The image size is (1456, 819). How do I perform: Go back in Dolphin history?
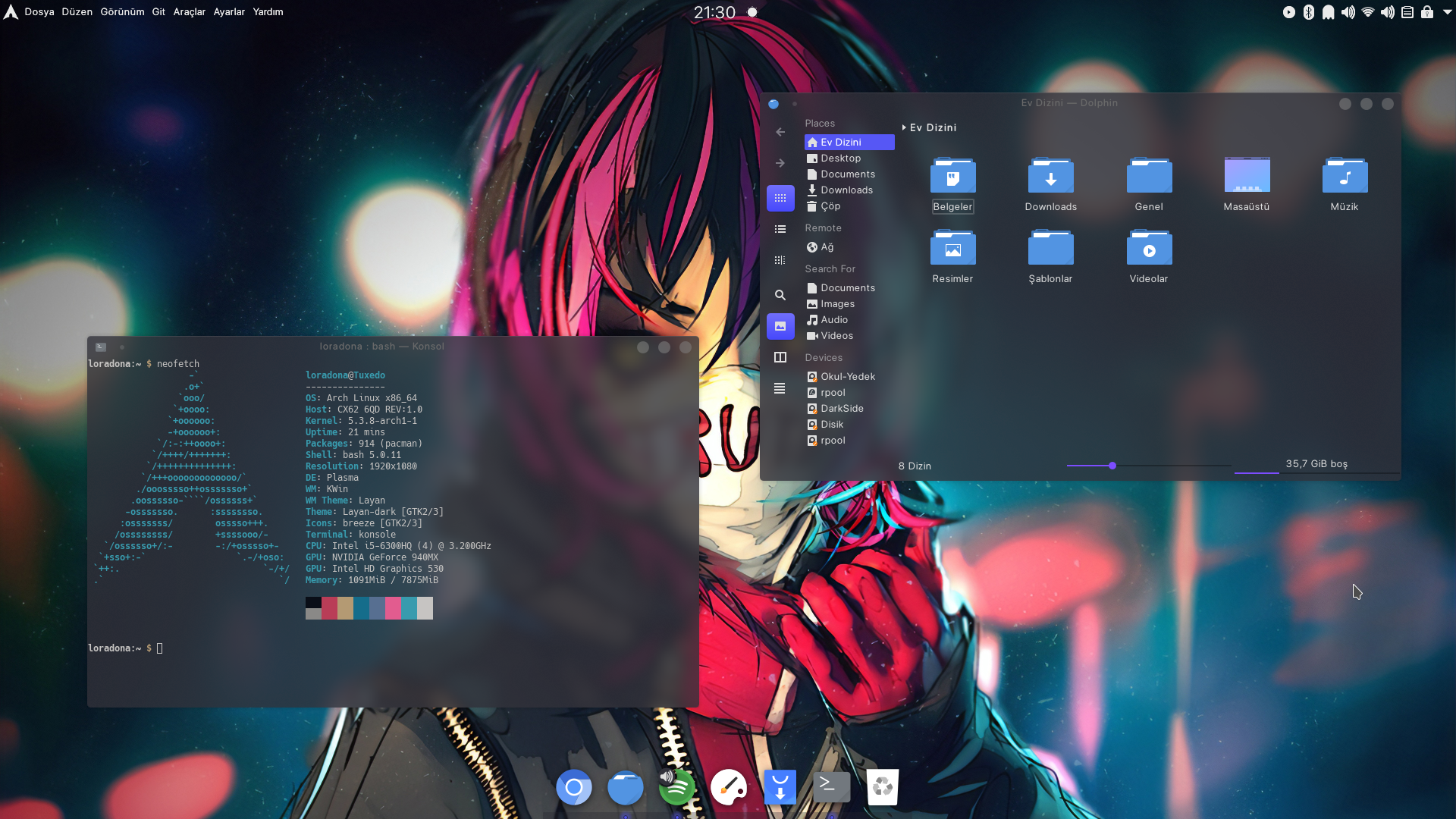point(780,132)
